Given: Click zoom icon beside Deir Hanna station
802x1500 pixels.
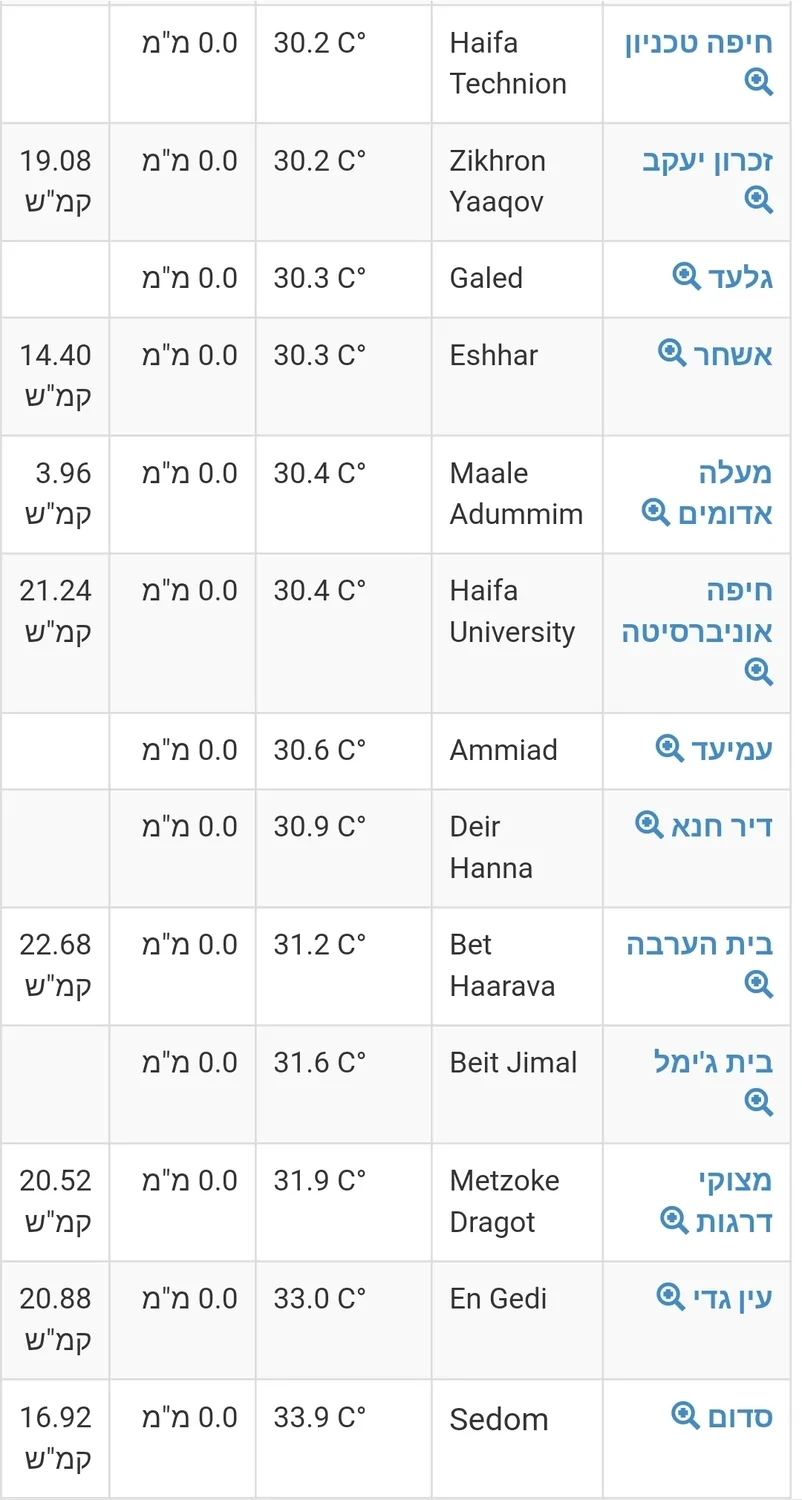Looking at the screenshot, I should (x=650, y=824).
